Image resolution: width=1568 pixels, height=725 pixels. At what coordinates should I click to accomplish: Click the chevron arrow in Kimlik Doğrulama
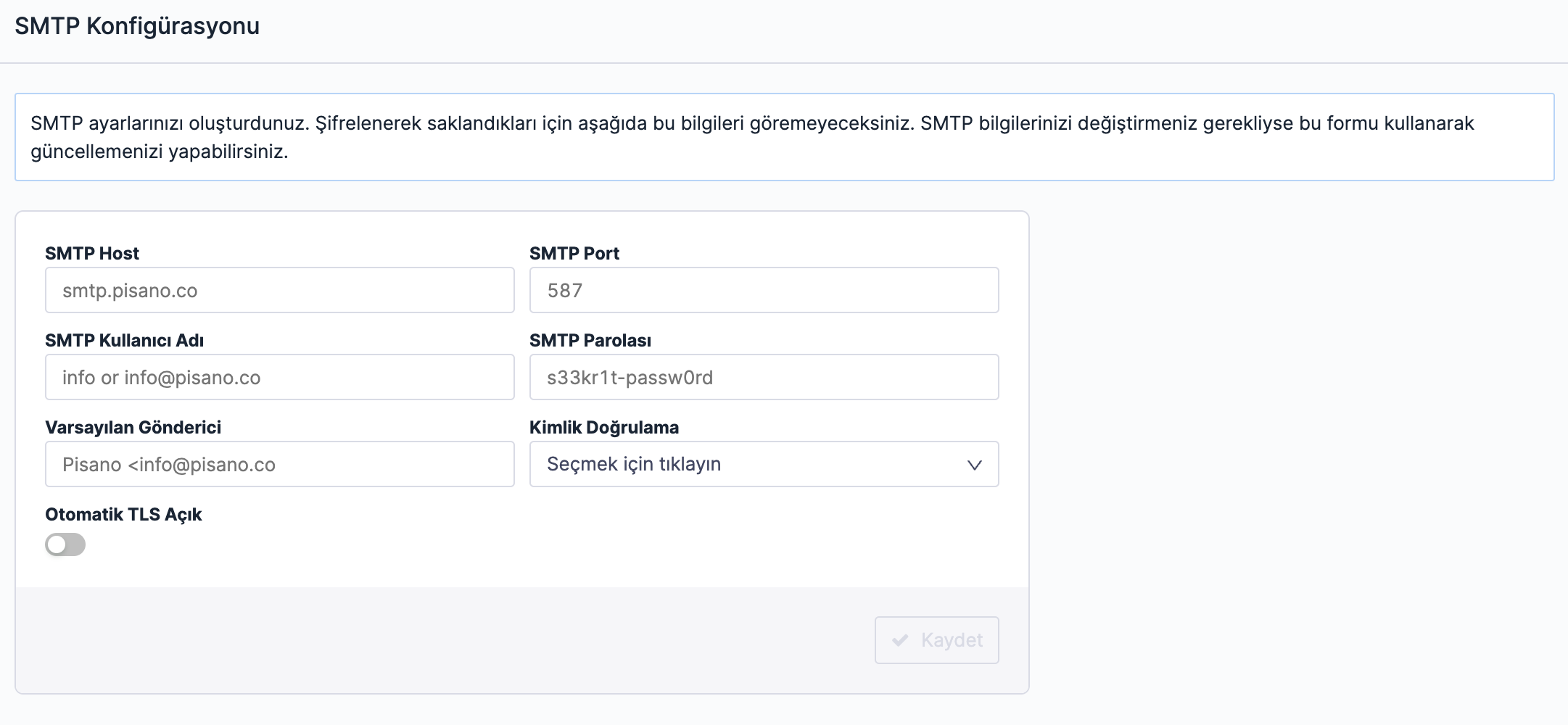click(975, 465)
